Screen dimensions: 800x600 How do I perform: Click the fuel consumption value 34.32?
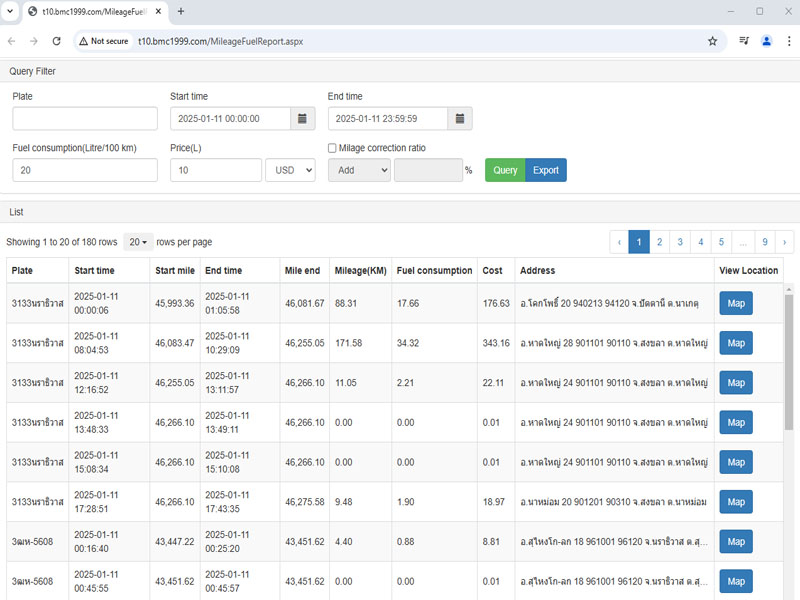[x=408, y=343]
